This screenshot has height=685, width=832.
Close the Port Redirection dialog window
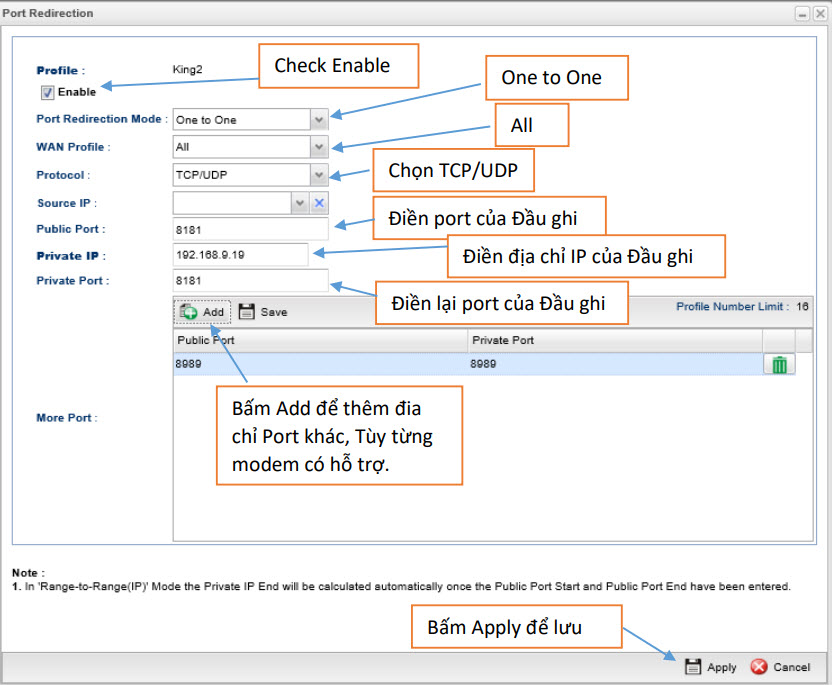(818, 13)
